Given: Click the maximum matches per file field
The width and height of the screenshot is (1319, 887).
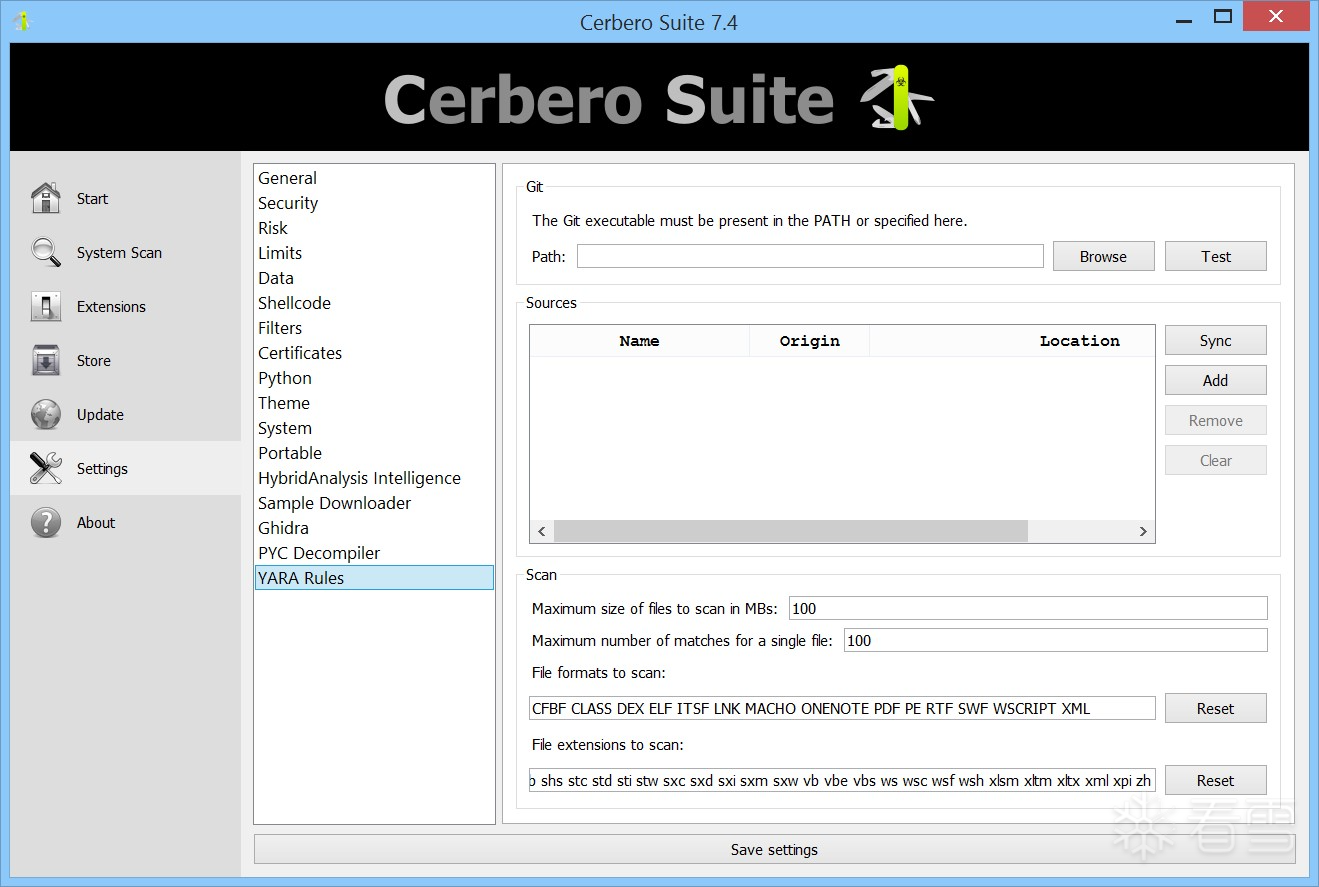Looking at the screenshot, I should [x=1056, y=640].
